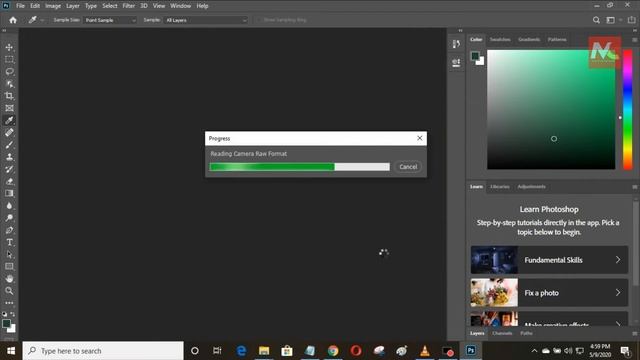Open the Learn panel flyout menu
The height and width of the screenshot is (360, 640).
coord(635,187)
